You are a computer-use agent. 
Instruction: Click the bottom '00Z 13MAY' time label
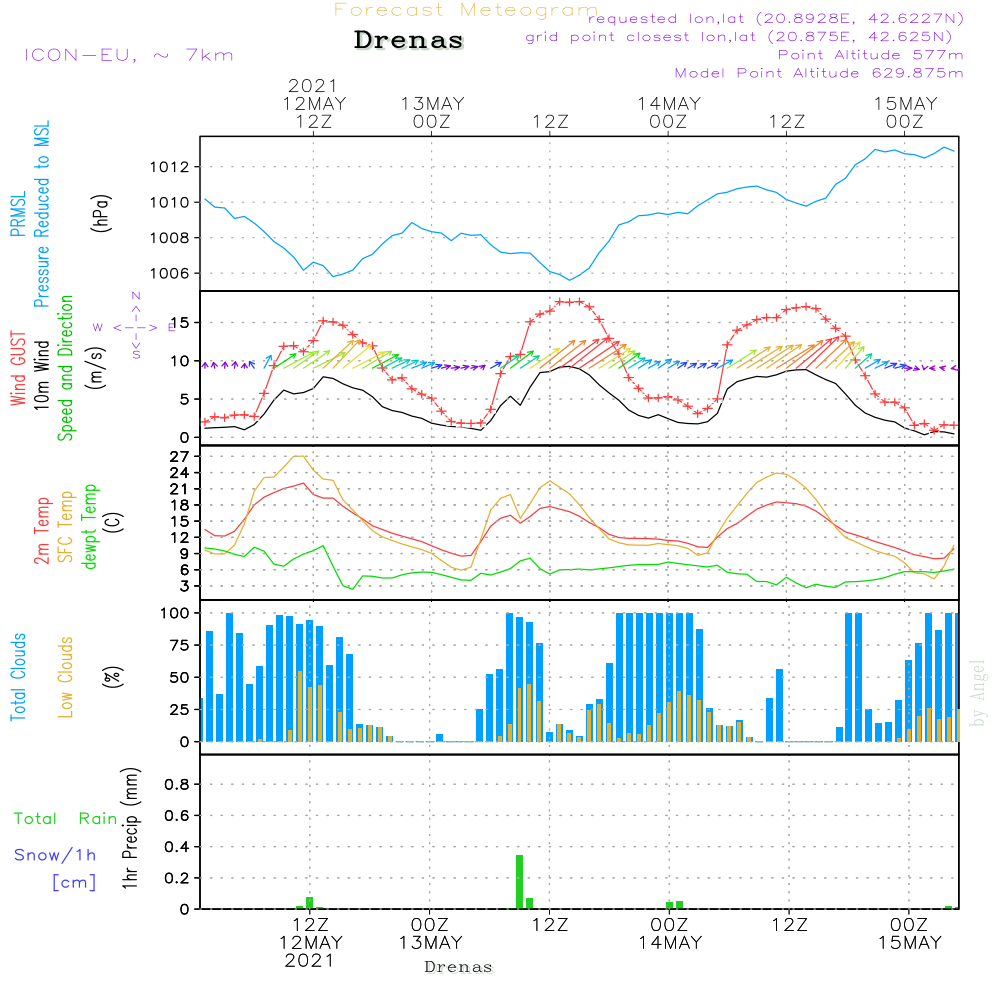point(430,934)
